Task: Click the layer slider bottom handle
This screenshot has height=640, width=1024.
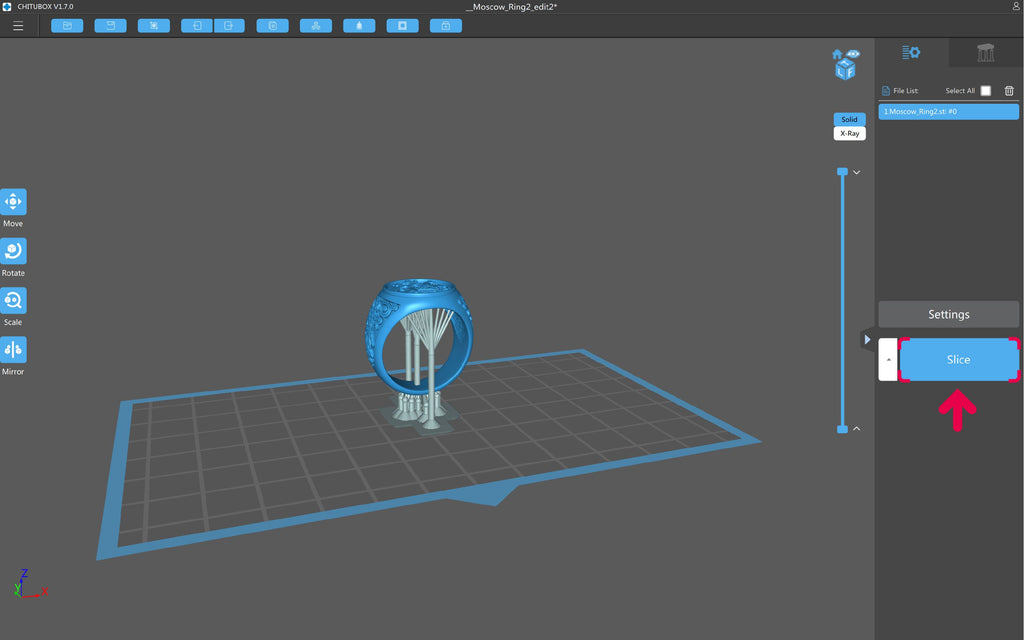Action: pos(842,429)
